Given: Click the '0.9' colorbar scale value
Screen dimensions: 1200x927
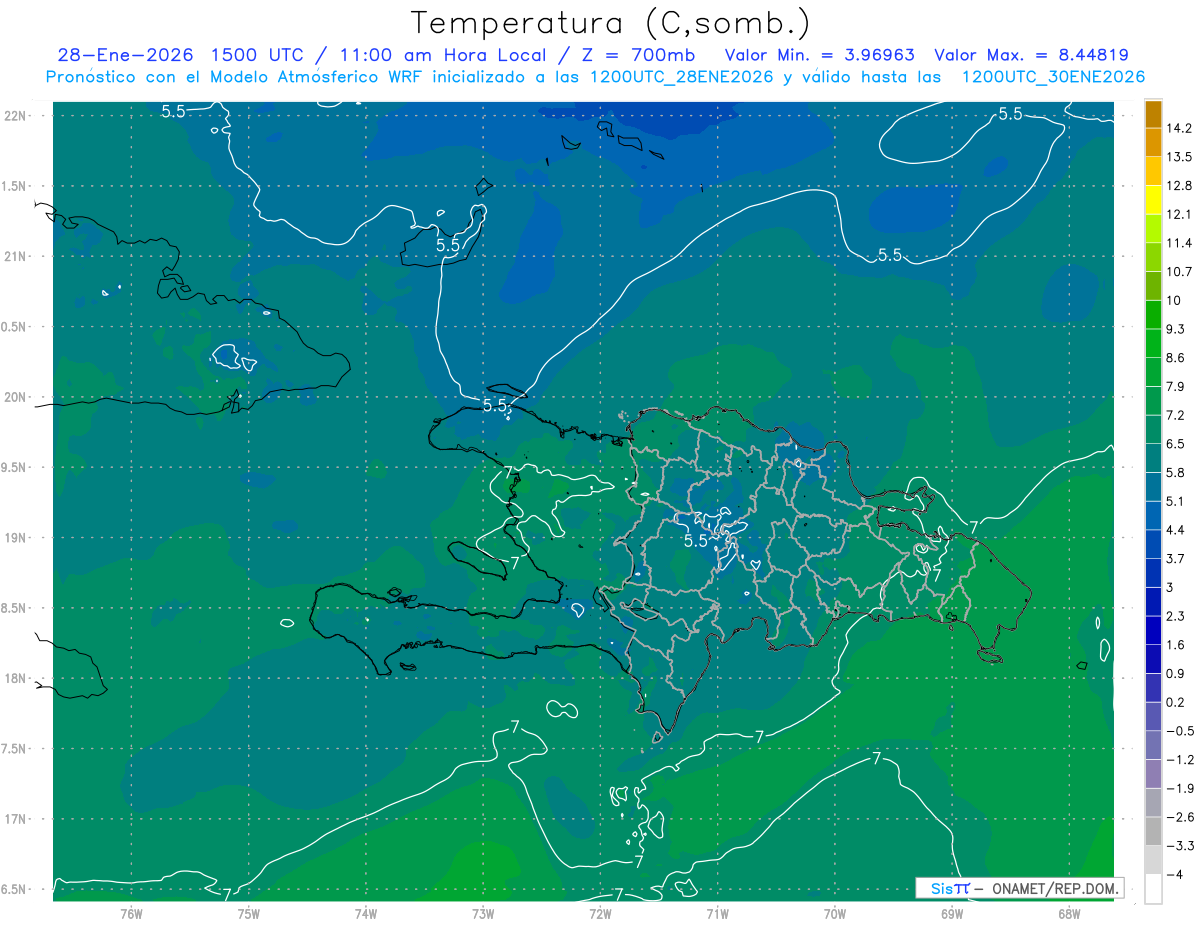Looking at the screenshot, I should [1177, 673].
